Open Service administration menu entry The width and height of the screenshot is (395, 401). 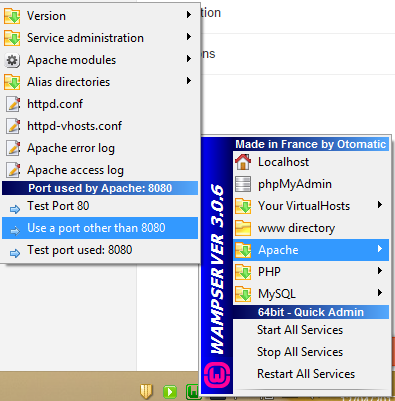point(100,38)
